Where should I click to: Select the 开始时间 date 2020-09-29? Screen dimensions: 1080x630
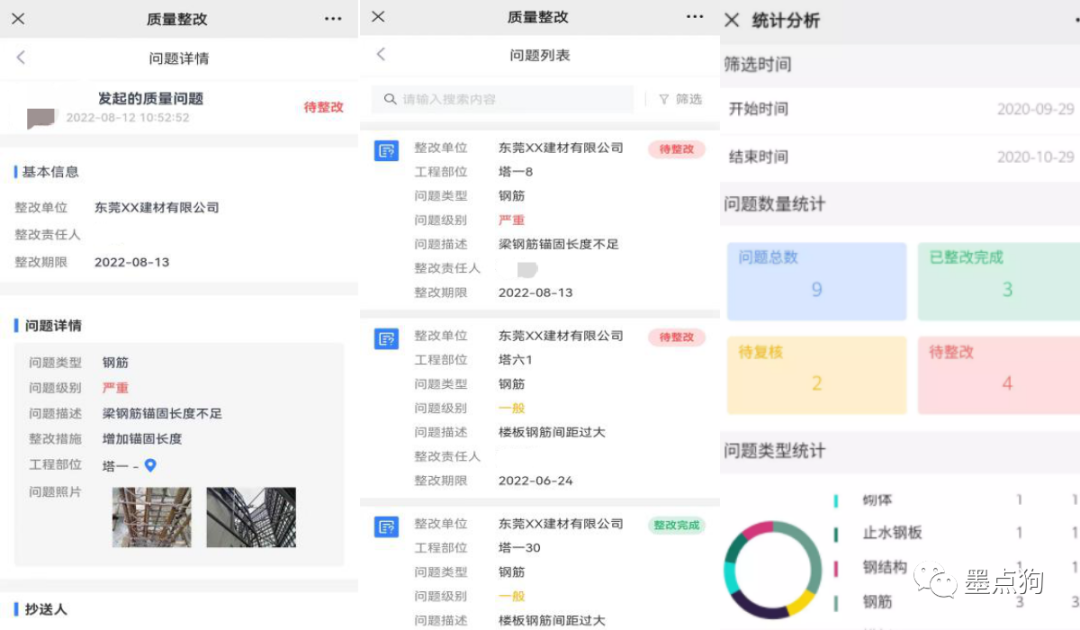1035,109
